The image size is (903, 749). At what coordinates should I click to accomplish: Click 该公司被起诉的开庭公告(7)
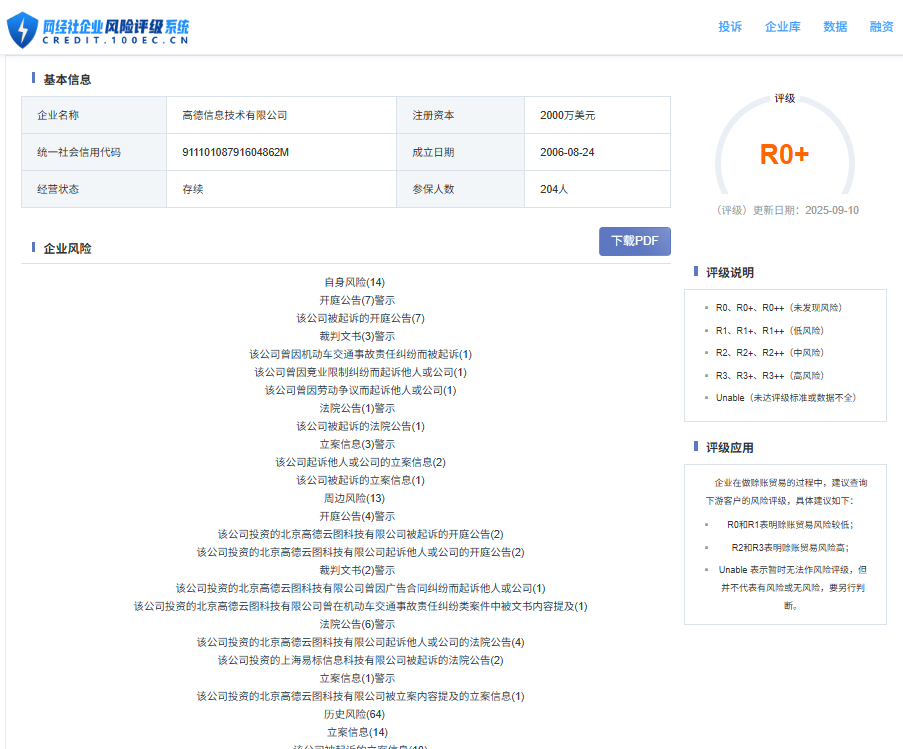(360, 318)
